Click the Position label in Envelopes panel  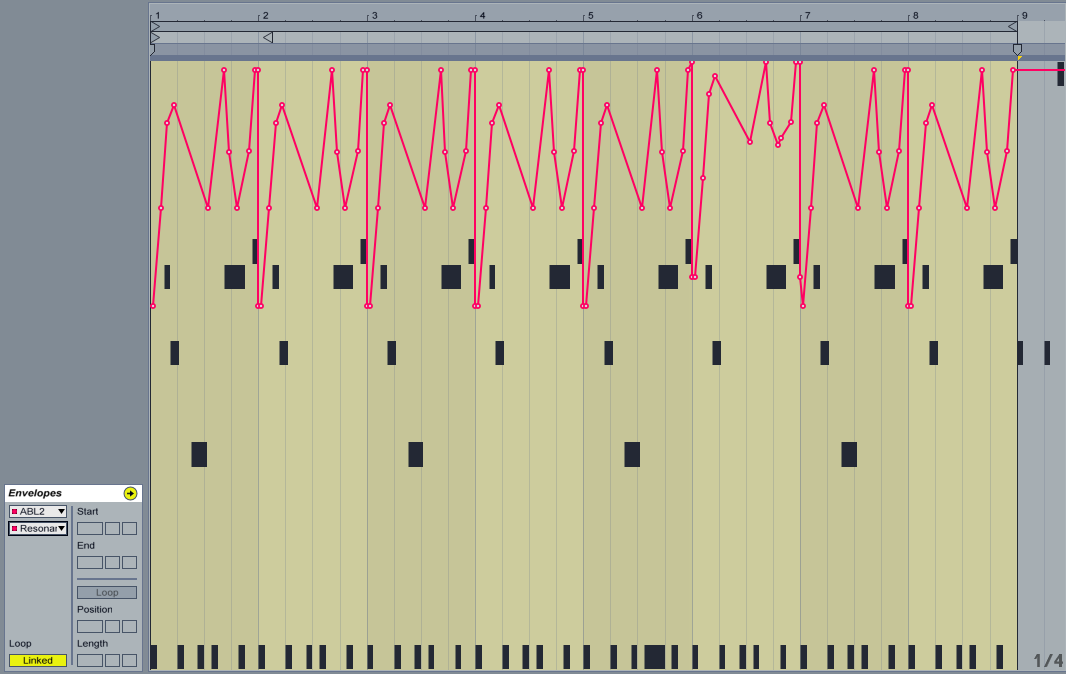click(x=94, y=609)
